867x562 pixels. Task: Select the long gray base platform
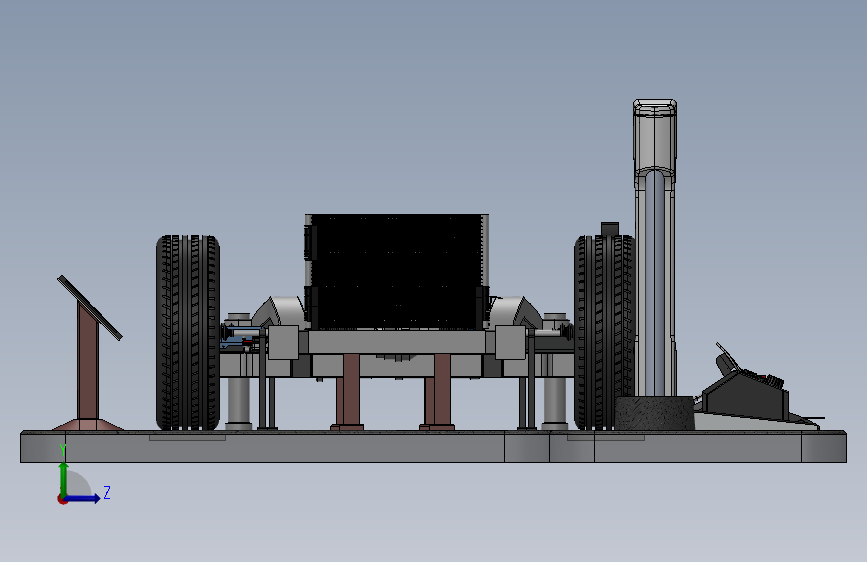tap(434, 446)
